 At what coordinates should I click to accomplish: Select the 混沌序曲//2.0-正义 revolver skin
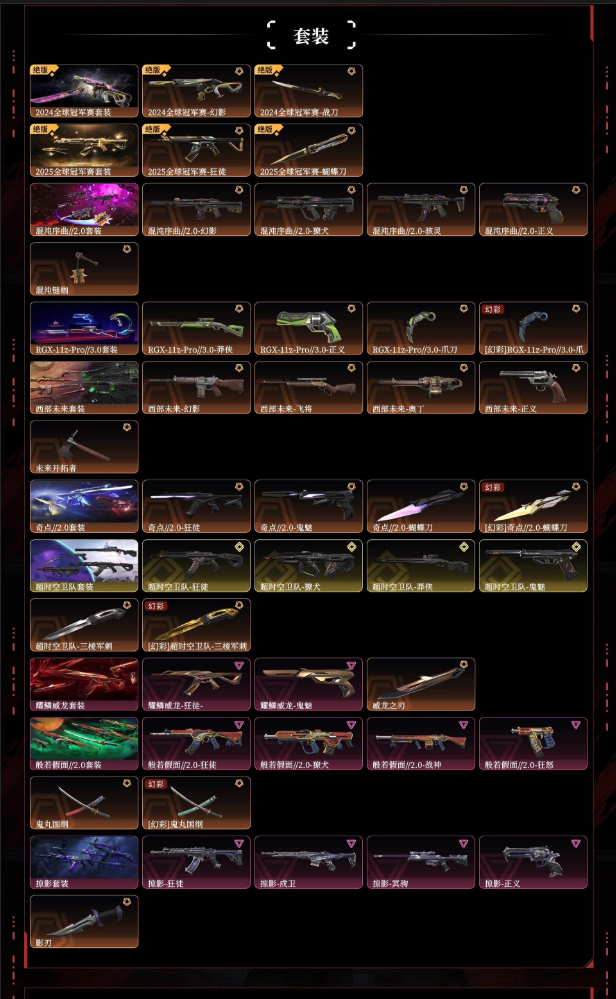[533, 210]
